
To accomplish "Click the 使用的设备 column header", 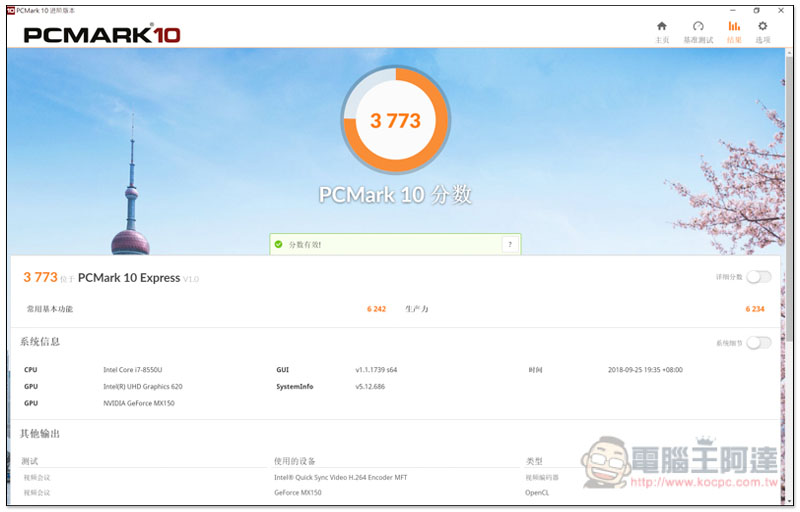I will (x=294, y=462).
